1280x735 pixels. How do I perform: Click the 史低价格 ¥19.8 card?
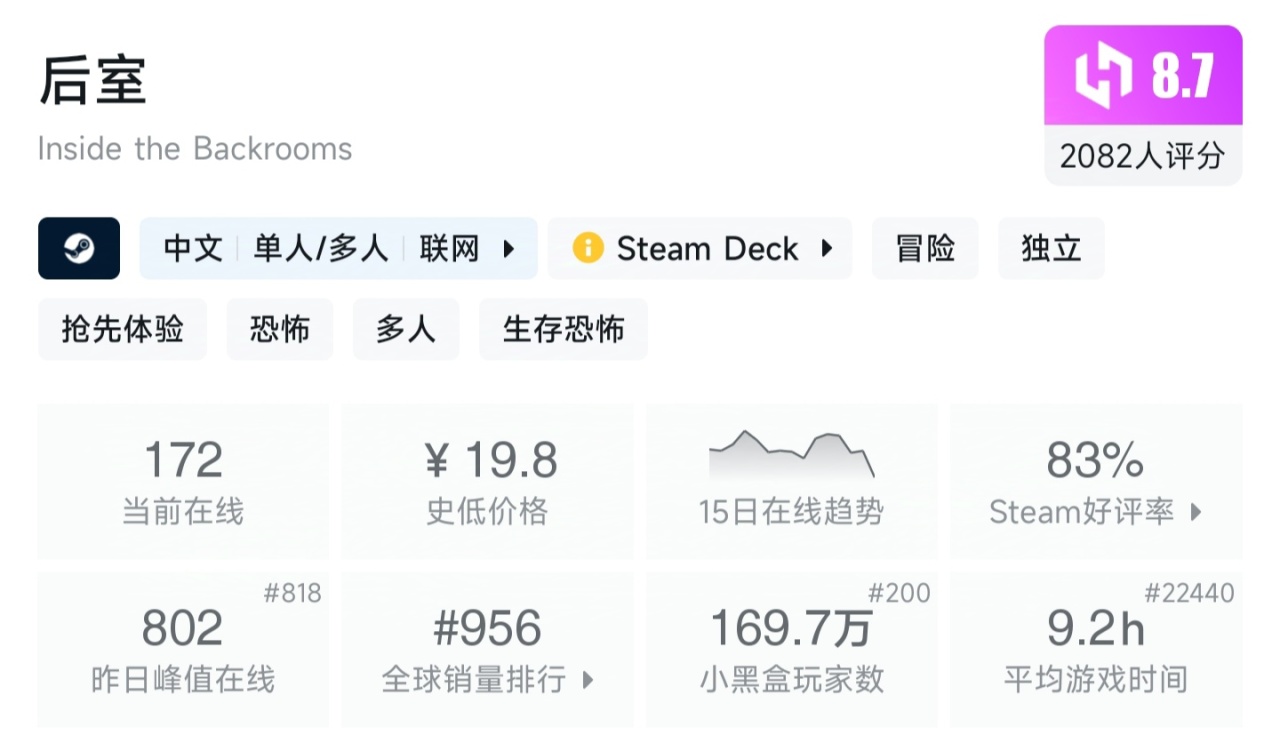click(x=487, y=481)
